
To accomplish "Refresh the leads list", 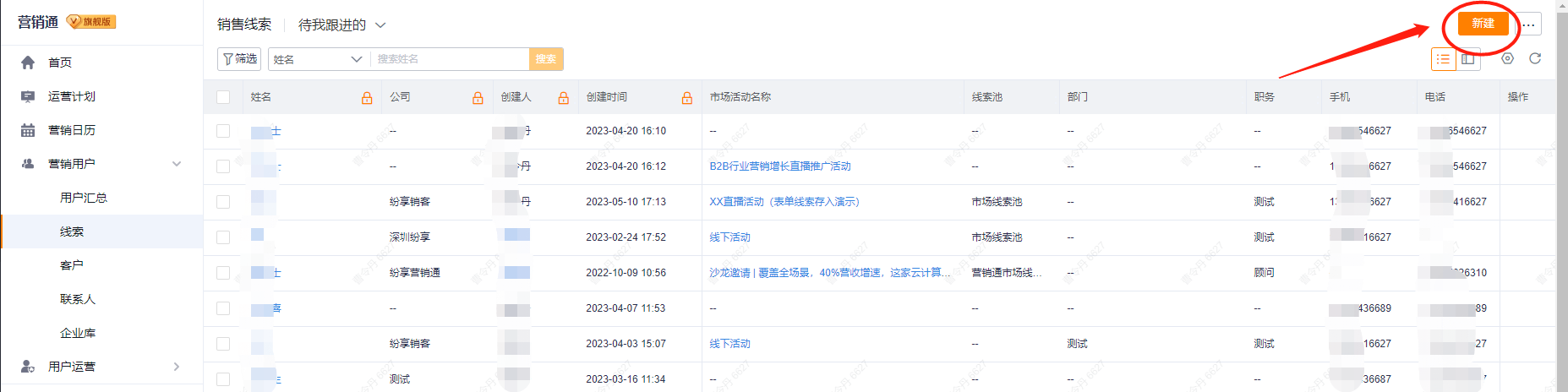I will tap(1535, 59).
